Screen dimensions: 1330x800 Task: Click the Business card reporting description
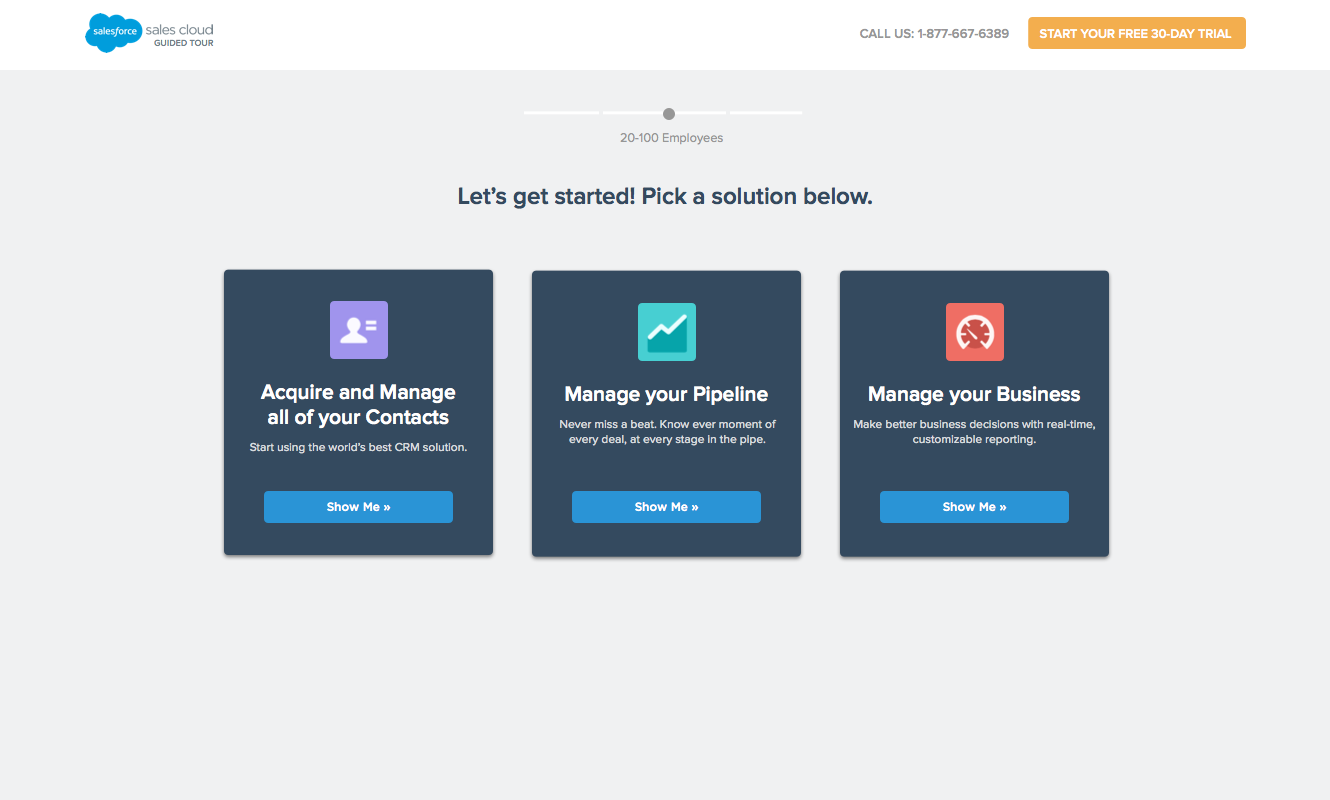[x=974, y=432]
